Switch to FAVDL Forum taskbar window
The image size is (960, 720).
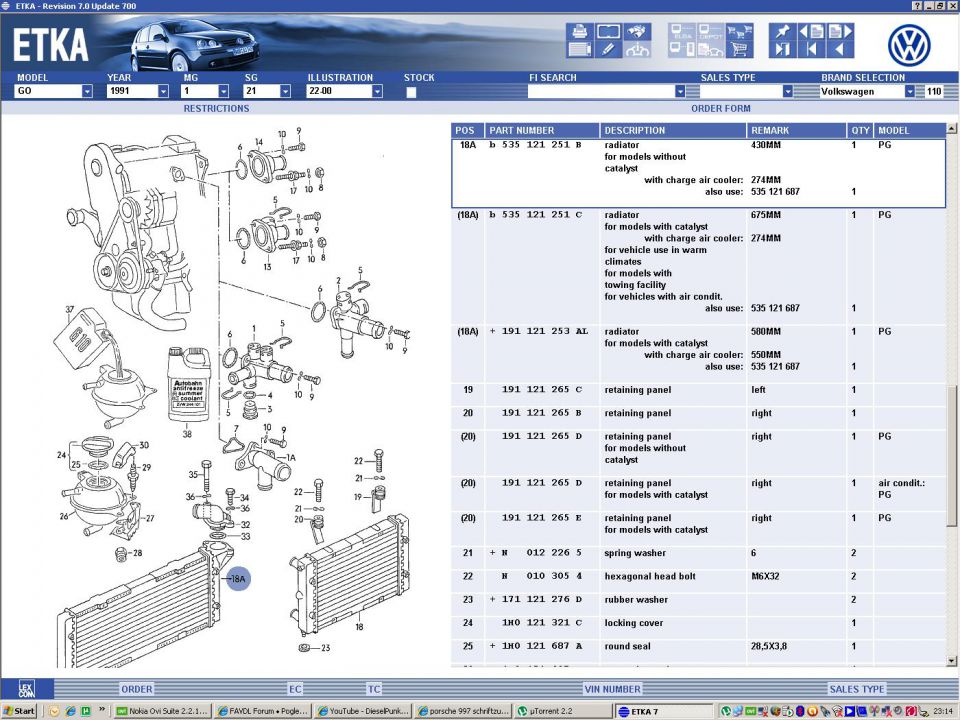[263, 711]
